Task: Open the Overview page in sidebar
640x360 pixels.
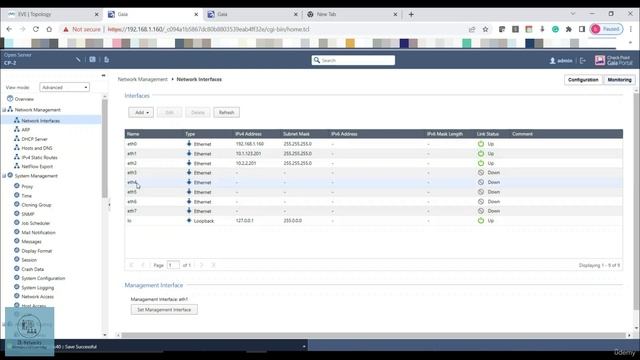Action: [24, 99]
